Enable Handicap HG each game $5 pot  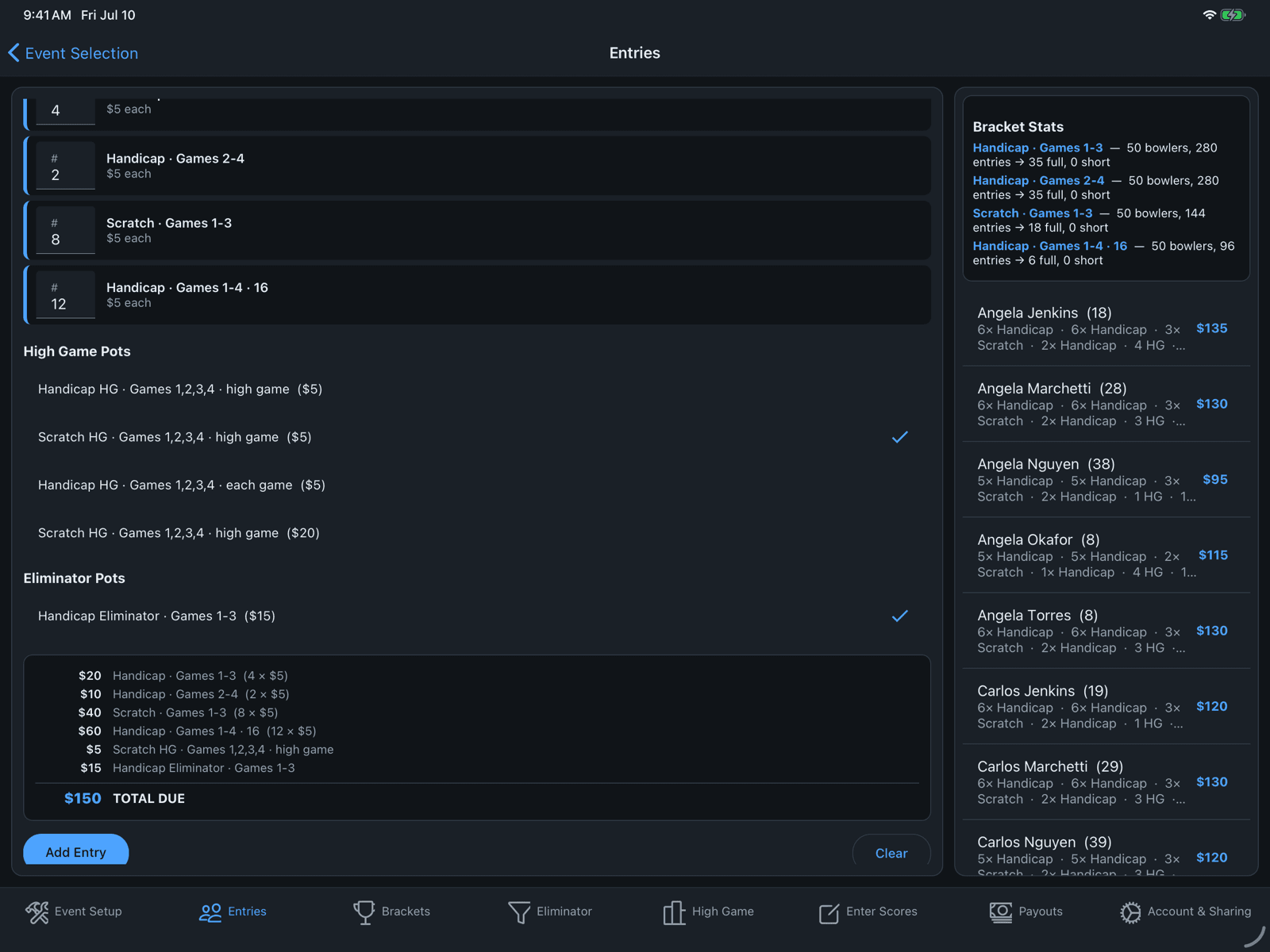(476, 485)
